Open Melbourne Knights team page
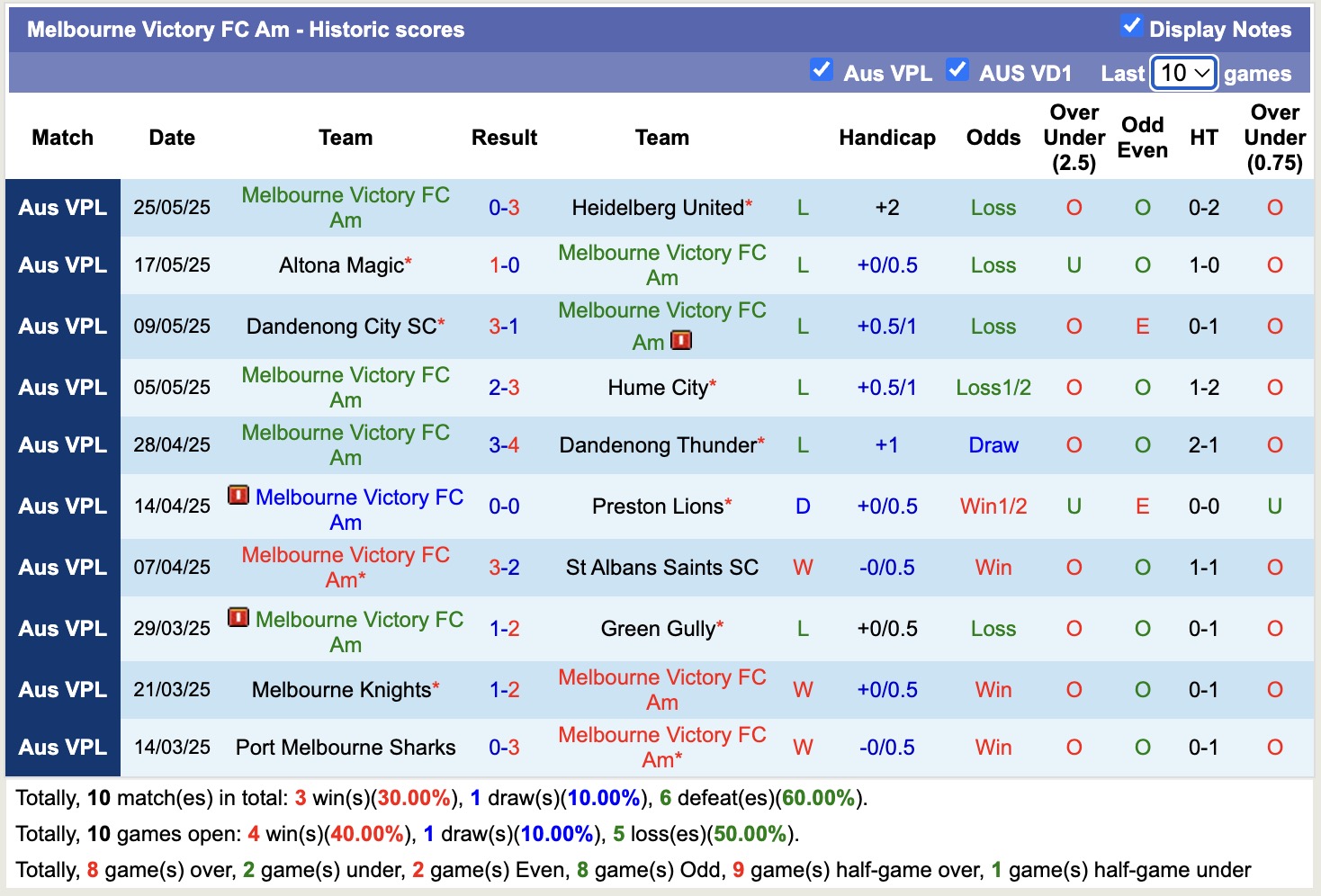The image size is (1321, 896). (x=339, y=690)
